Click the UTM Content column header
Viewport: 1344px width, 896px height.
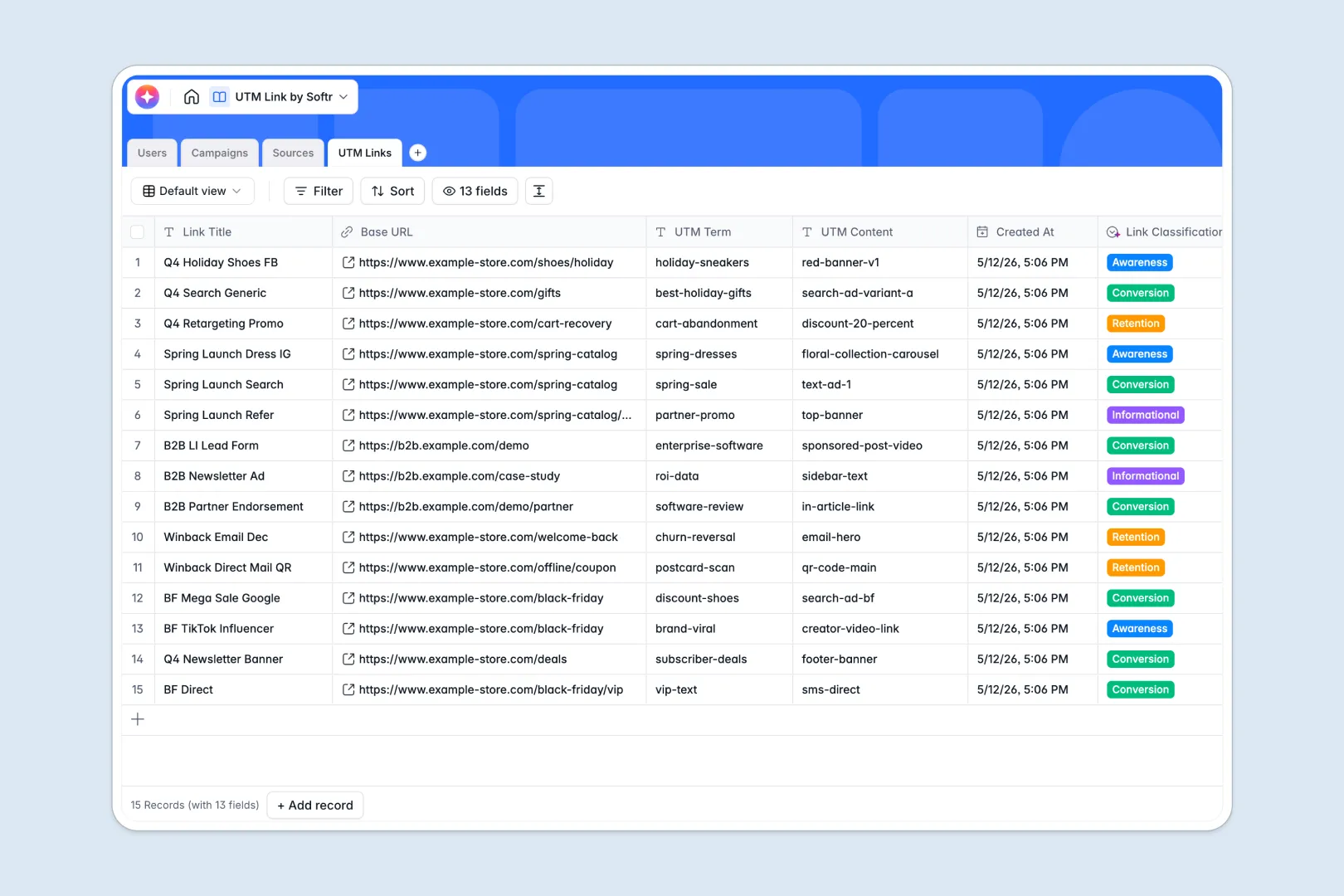coord(880,232)
